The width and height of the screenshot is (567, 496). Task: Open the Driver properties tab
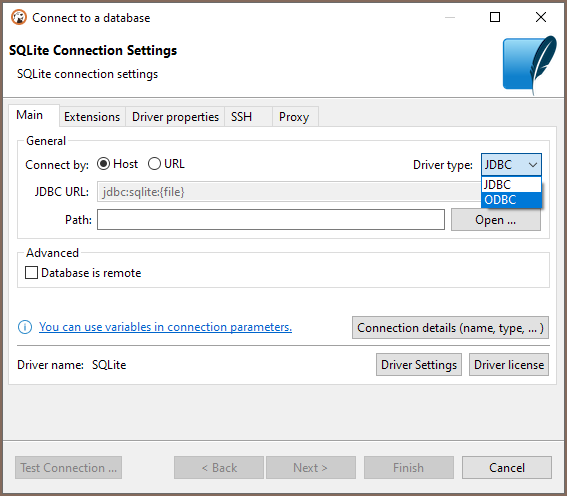pyautogui.click(x=175, y=117)
